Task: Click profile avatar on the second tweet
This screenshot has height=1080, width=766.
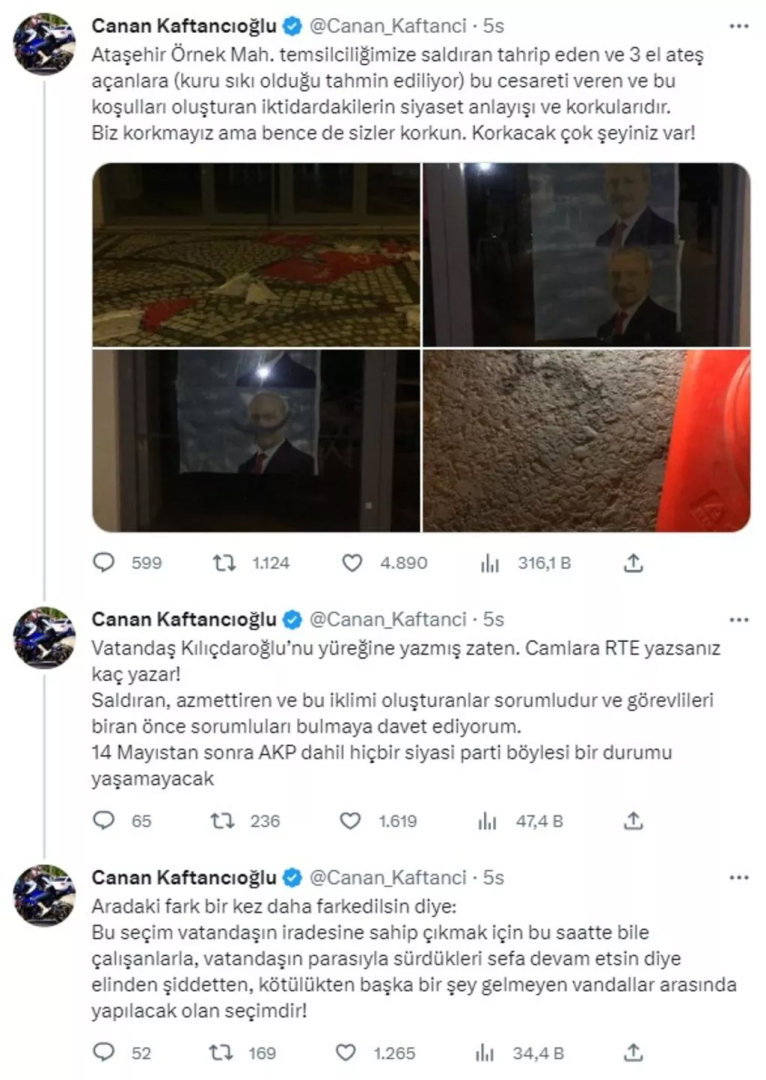Action: tap(44, 637)
